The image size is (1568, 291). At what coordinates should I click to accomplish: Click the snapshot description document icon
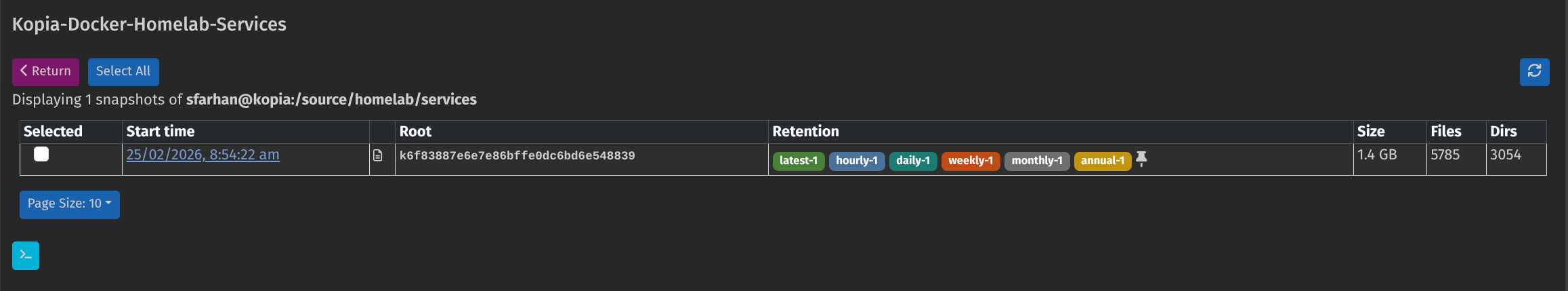(378, 156)
